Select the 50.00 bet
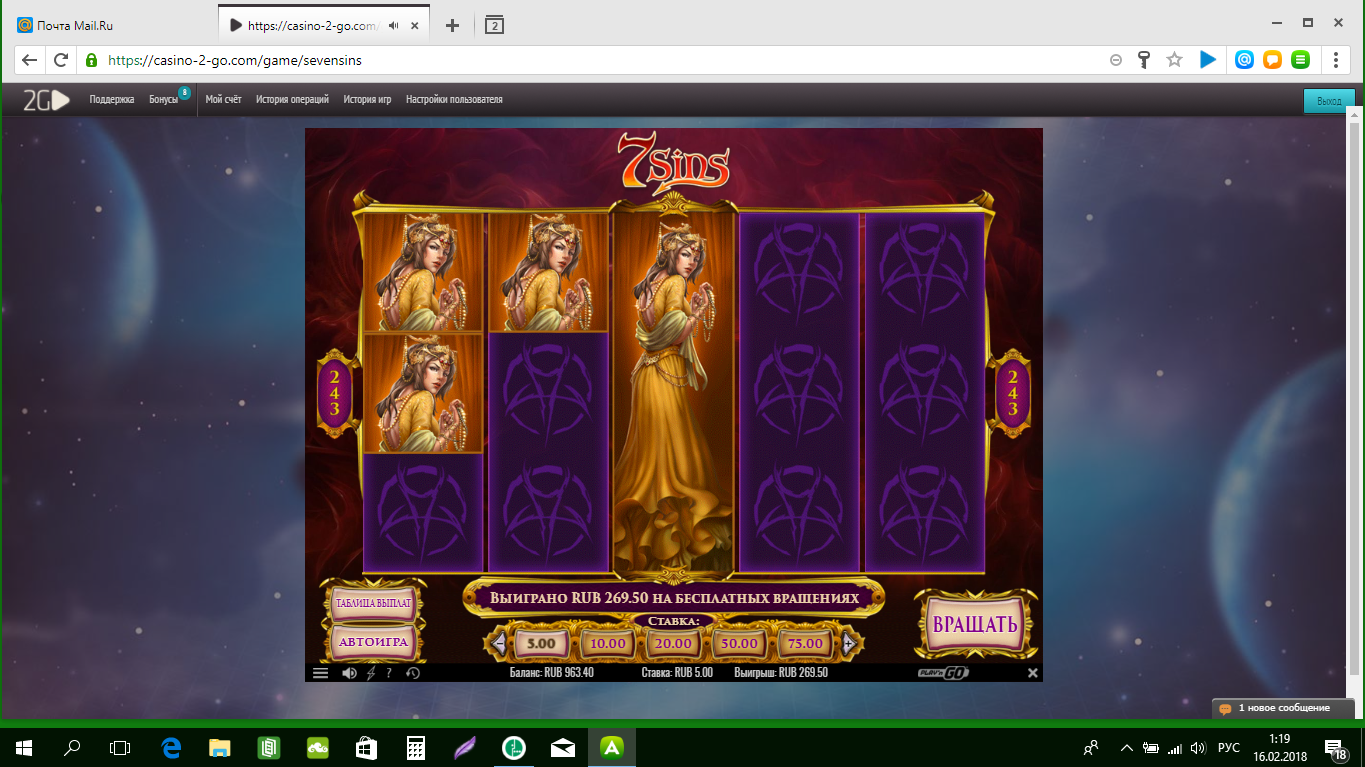This screenshot has width=1365, height=767. click(739, 643)
